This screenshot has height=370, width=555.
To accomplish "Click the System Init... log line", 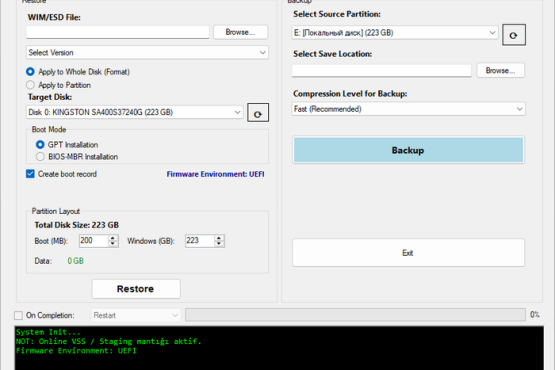I will (x=48, y=332).
